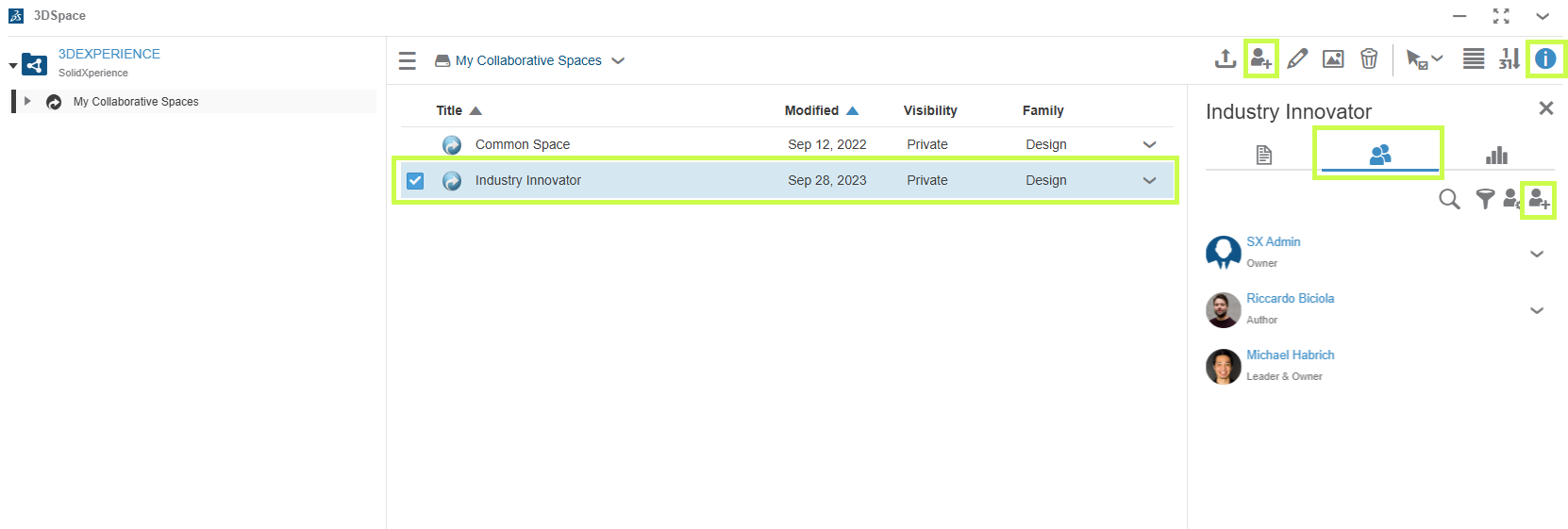Switch to the statistics chart tab
1568x529 pixels.
click(x=1496, y=155)
